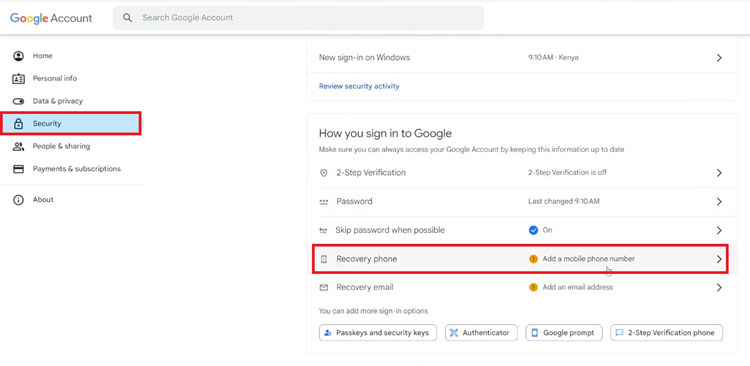Open Skip password when possible
Image resolution: width=750 pixels, height=366 pixels.
[x=522, y=230]
